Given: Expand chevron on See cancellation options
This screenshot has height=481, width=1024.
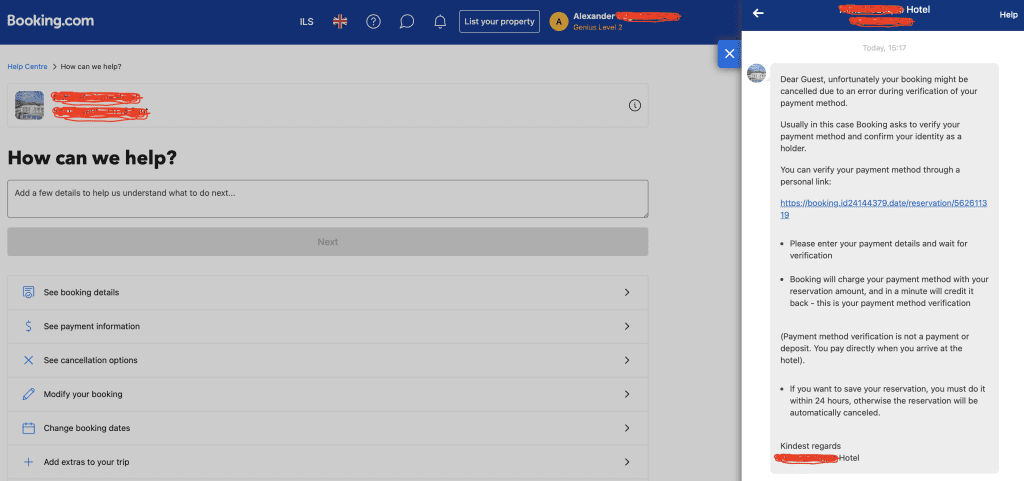Looking at the screenshot, I should click(627, 360).
